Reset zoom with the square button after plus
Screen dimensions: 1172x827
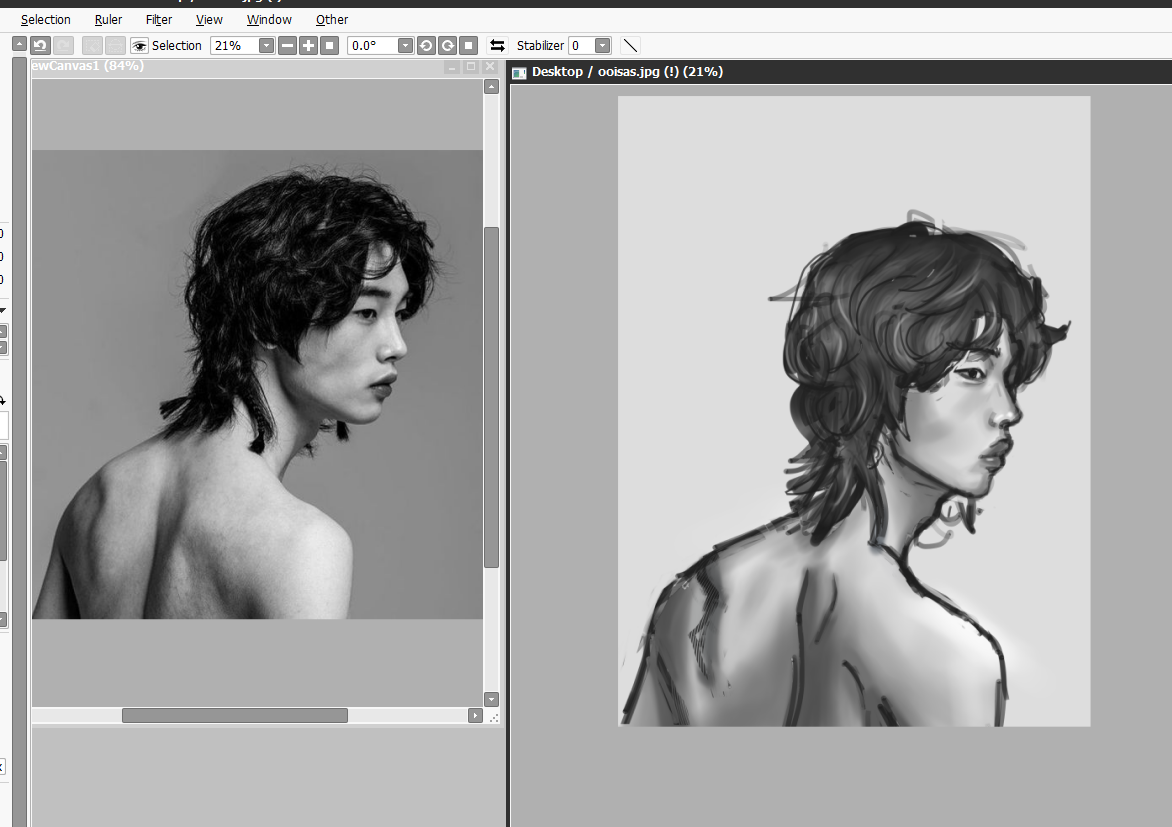(329, 45)
